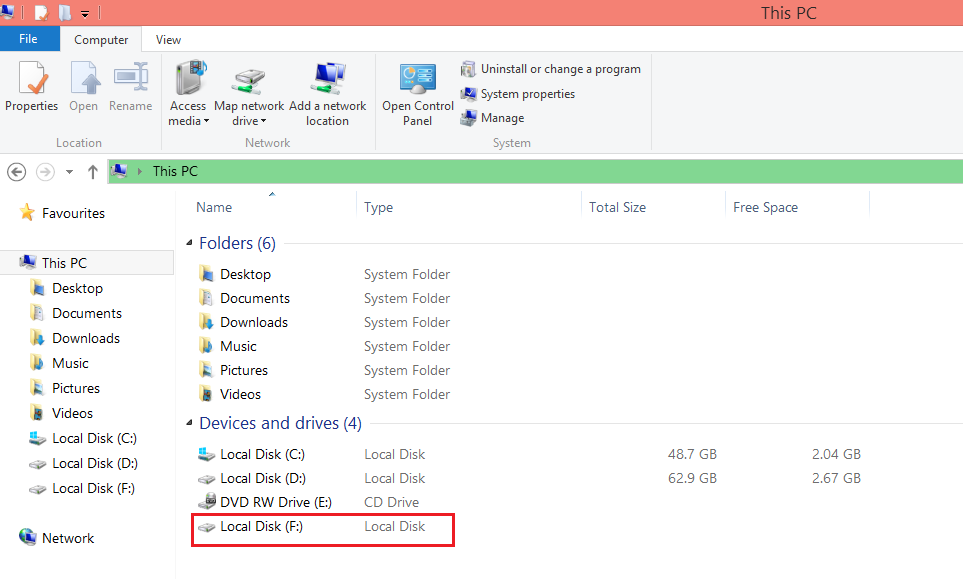
Task: Open Customize Quick Access Toolbar dropdown
Action: point(85,13)
